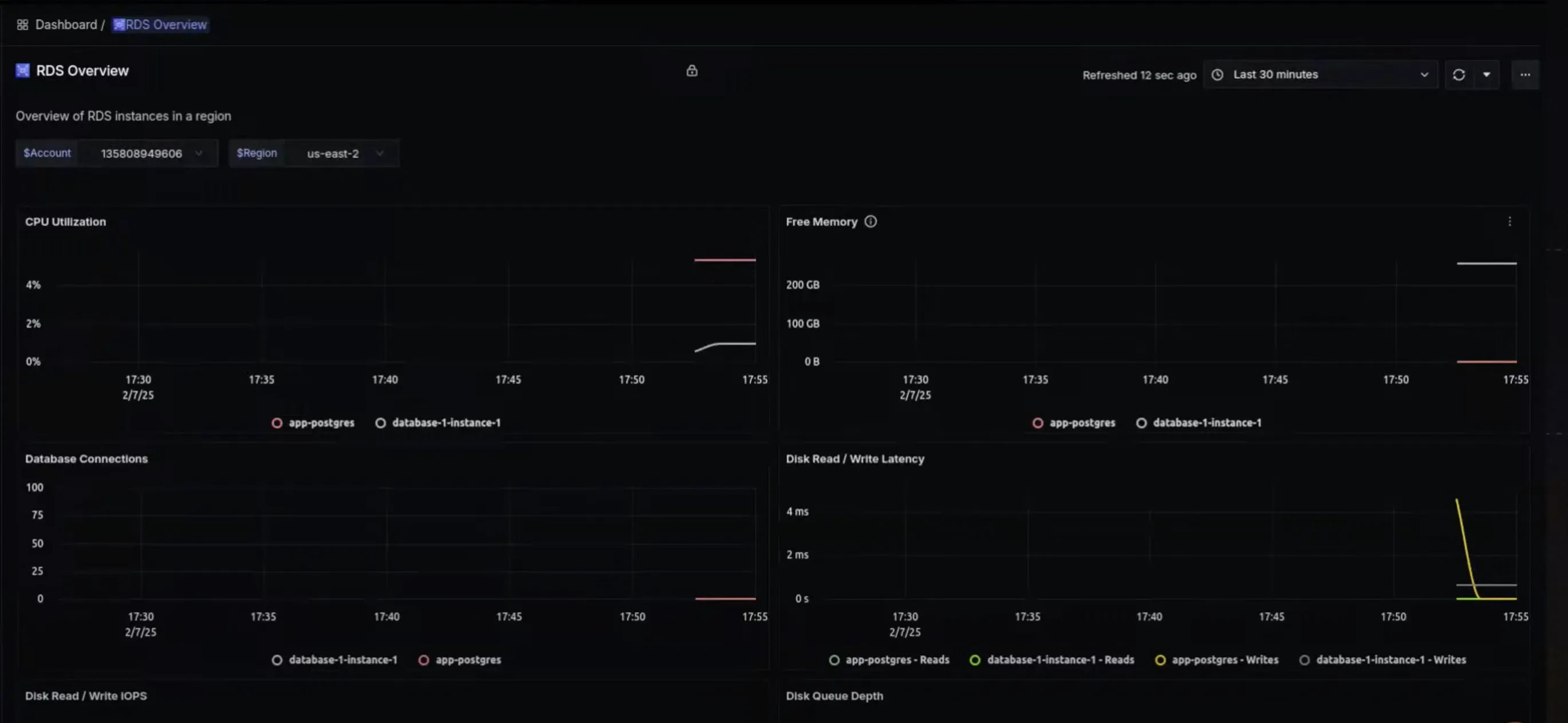Click the Disk Queue Depth panel title

834,696
